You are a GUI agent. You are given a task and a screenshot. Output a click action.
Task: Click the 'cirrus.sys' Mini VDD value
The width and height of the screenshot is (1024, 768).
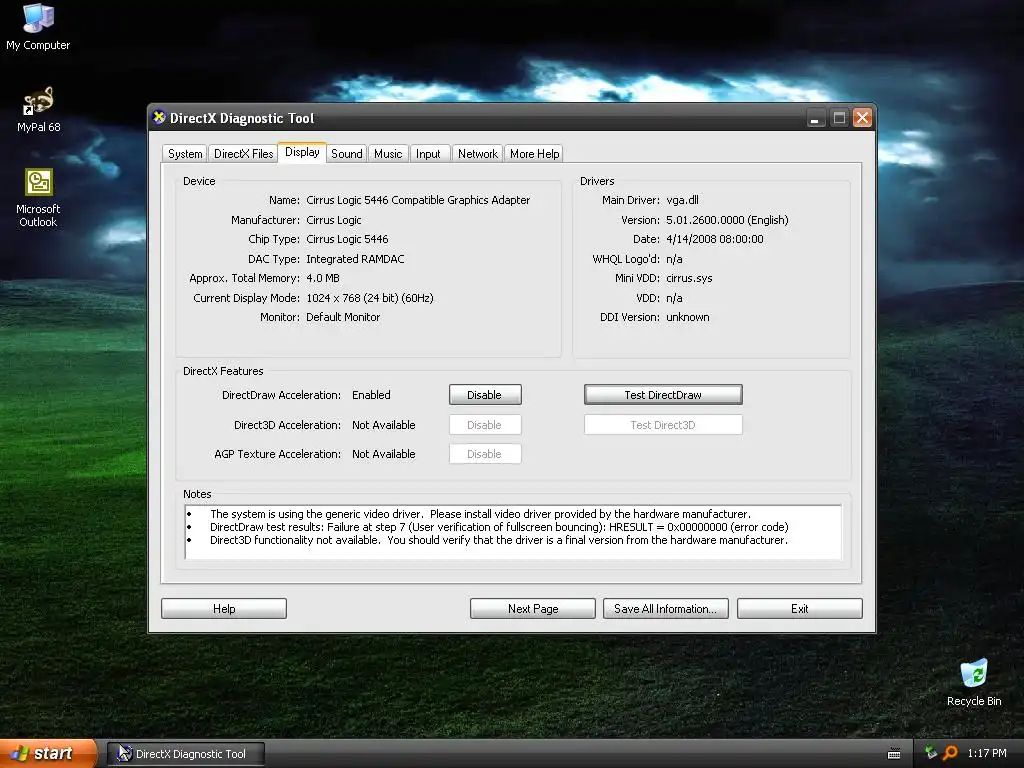(689, 278)
